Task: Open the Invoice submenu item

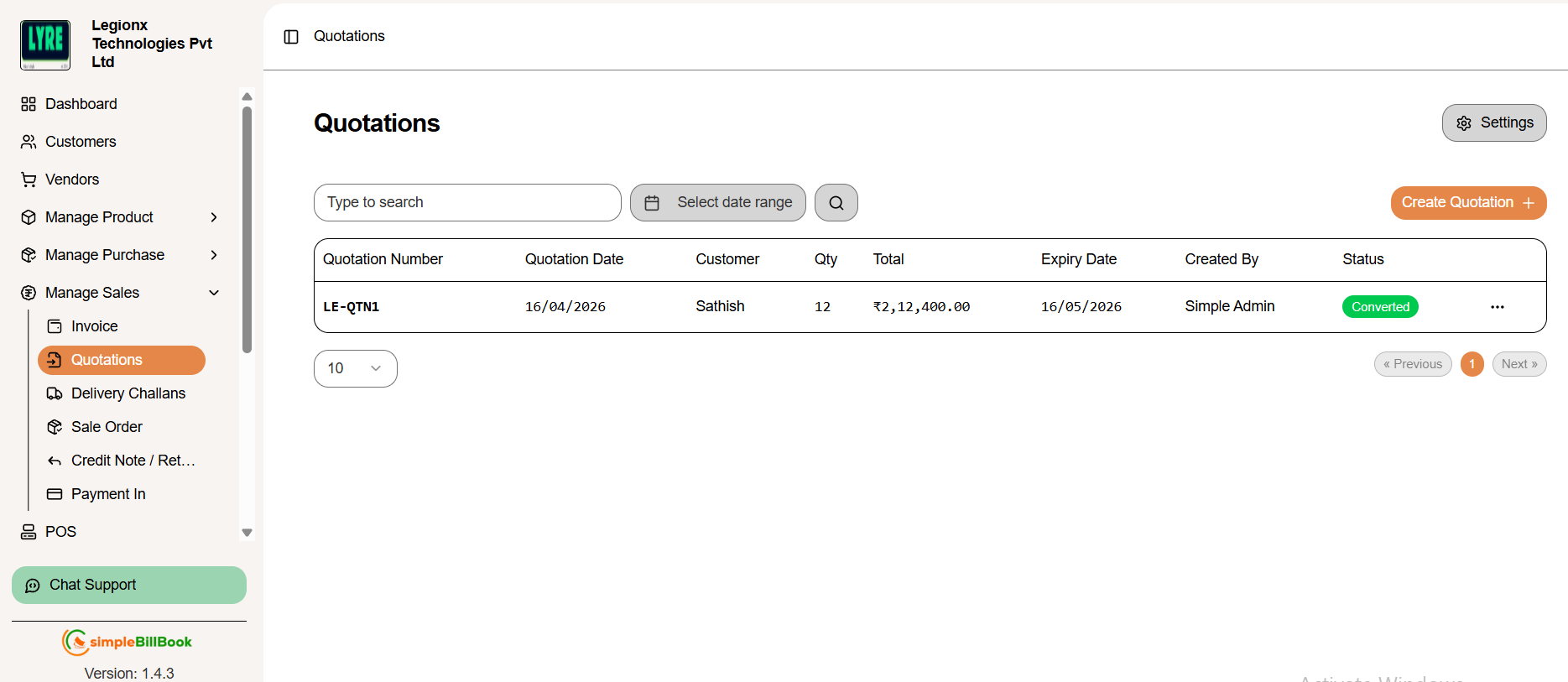Action: [x=95, y=326]
